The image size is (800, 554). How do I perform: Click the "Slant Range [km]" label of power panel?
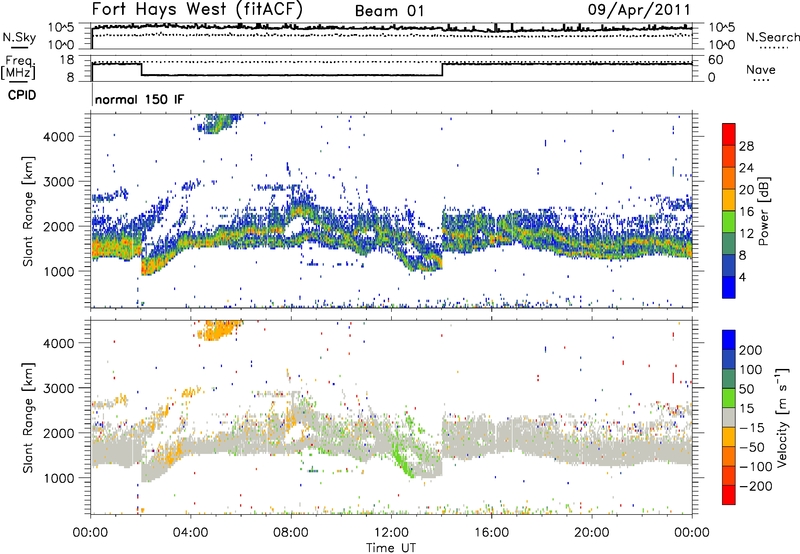[x=28, y=211]
